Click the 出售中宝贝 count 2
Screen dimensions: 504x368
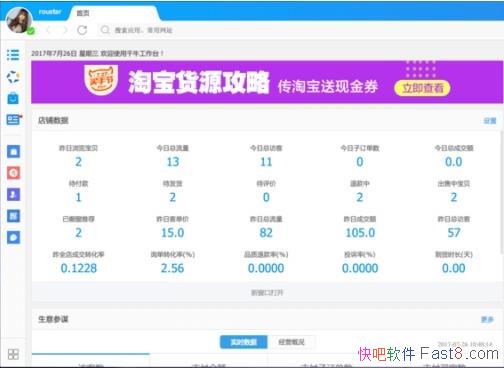[x=454, y=197]
